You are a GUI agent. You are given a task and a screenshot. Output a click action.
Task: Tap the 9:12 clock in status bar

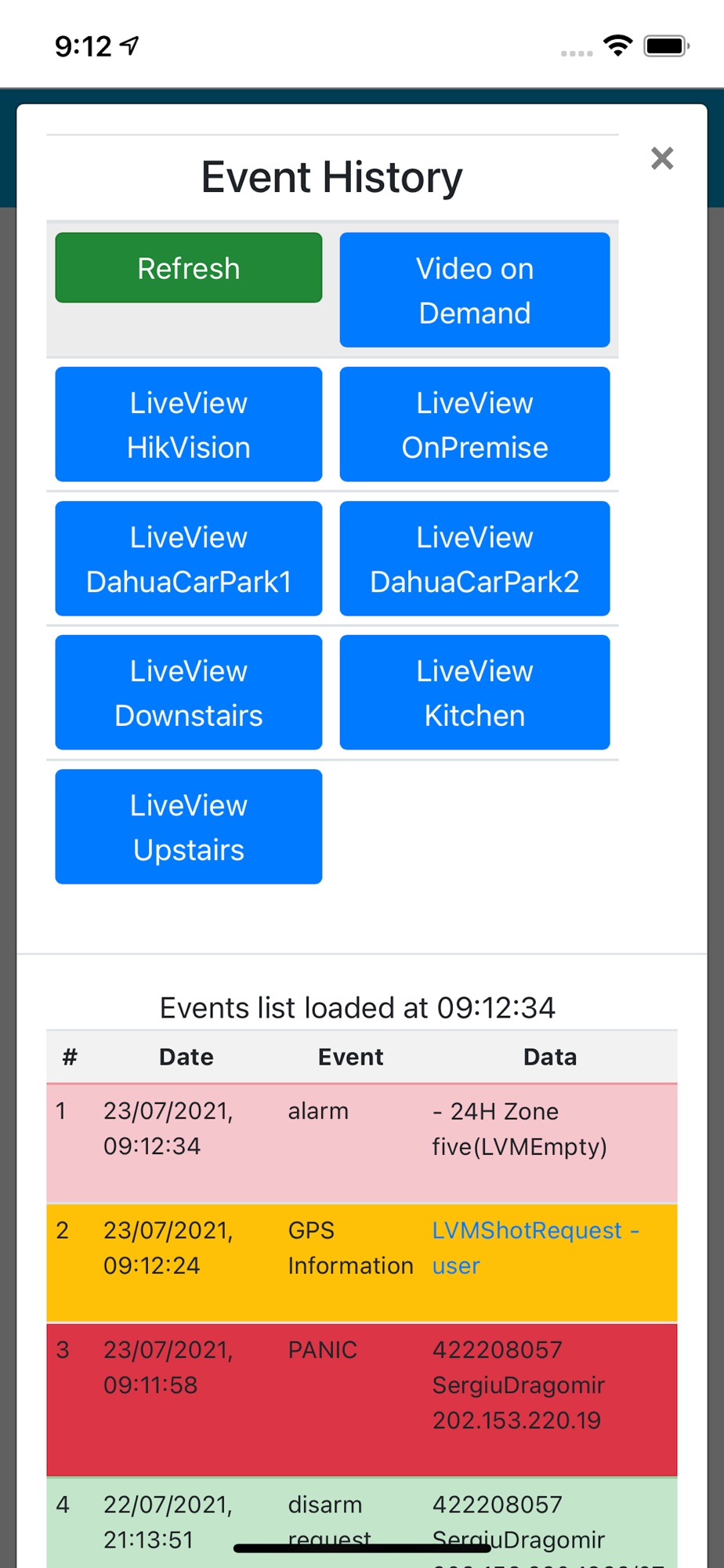[x=83, y=46]
